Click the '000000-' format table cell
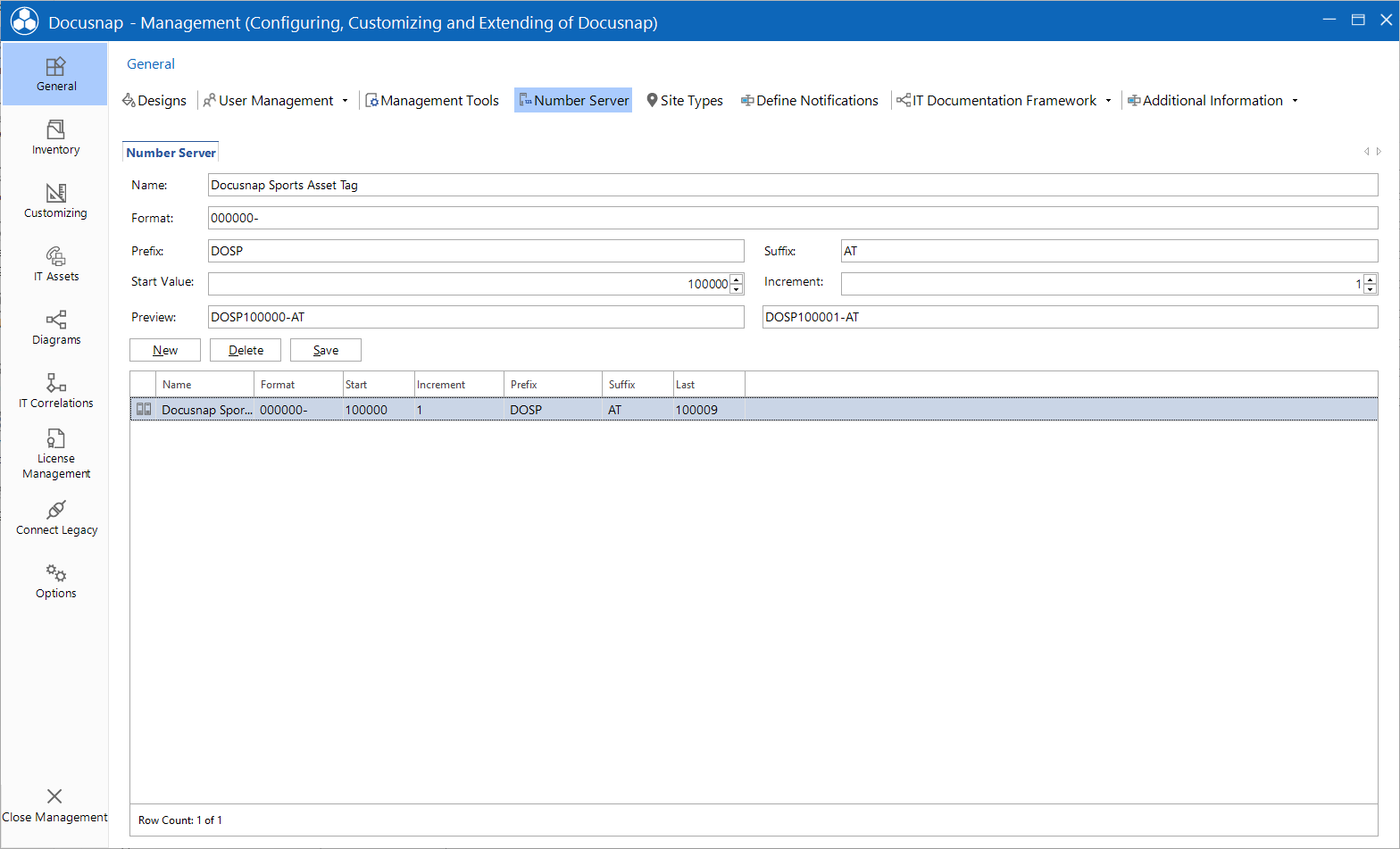 coord(299,410)
